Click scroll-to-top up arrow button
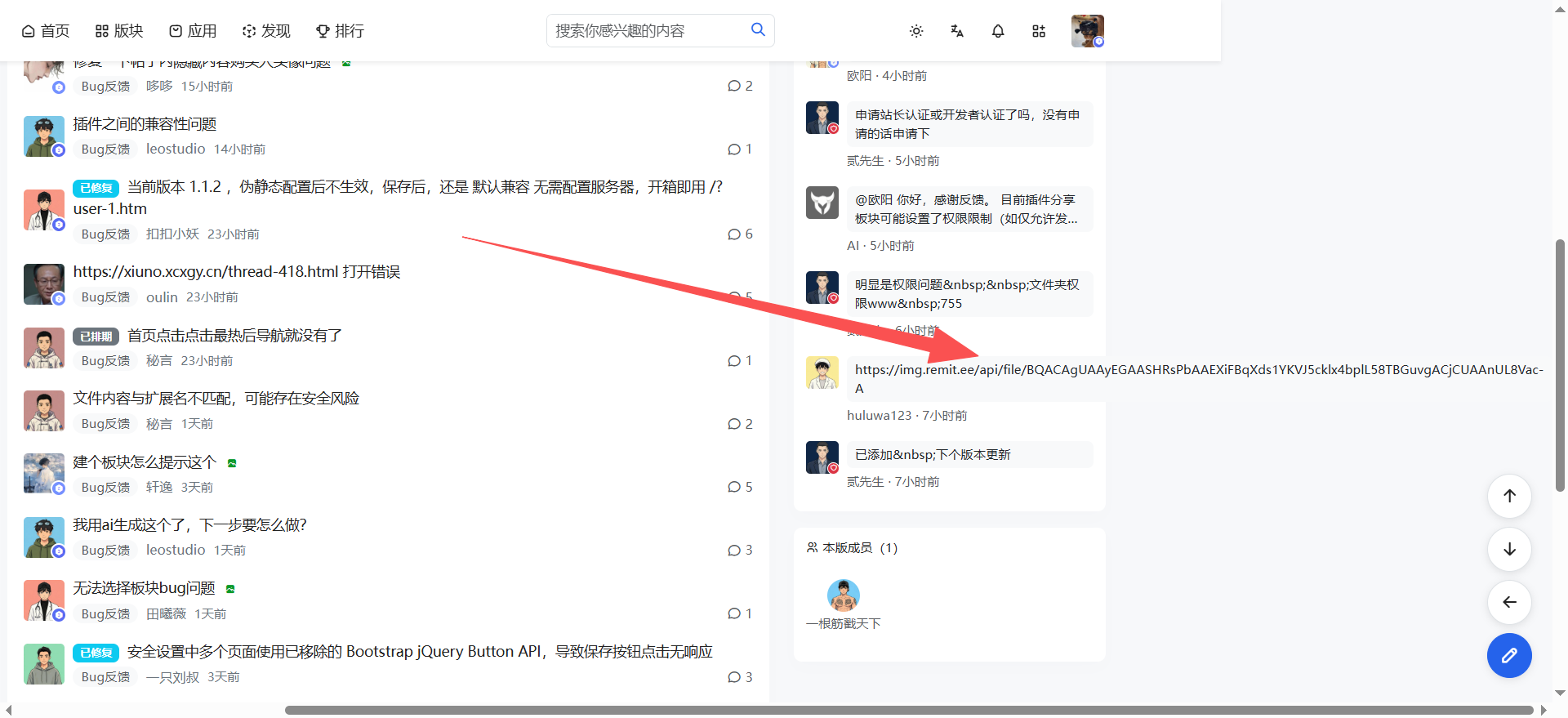 pos(1509,496)
